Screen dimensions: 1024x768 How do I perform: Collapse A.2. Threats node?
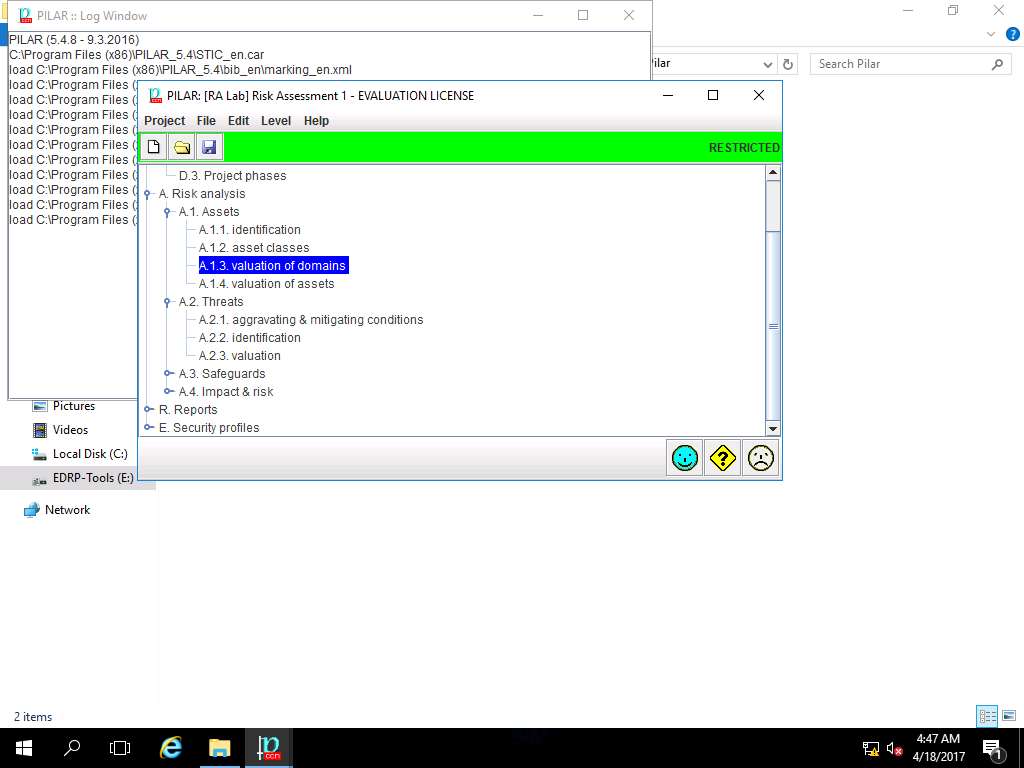point(168,302)
